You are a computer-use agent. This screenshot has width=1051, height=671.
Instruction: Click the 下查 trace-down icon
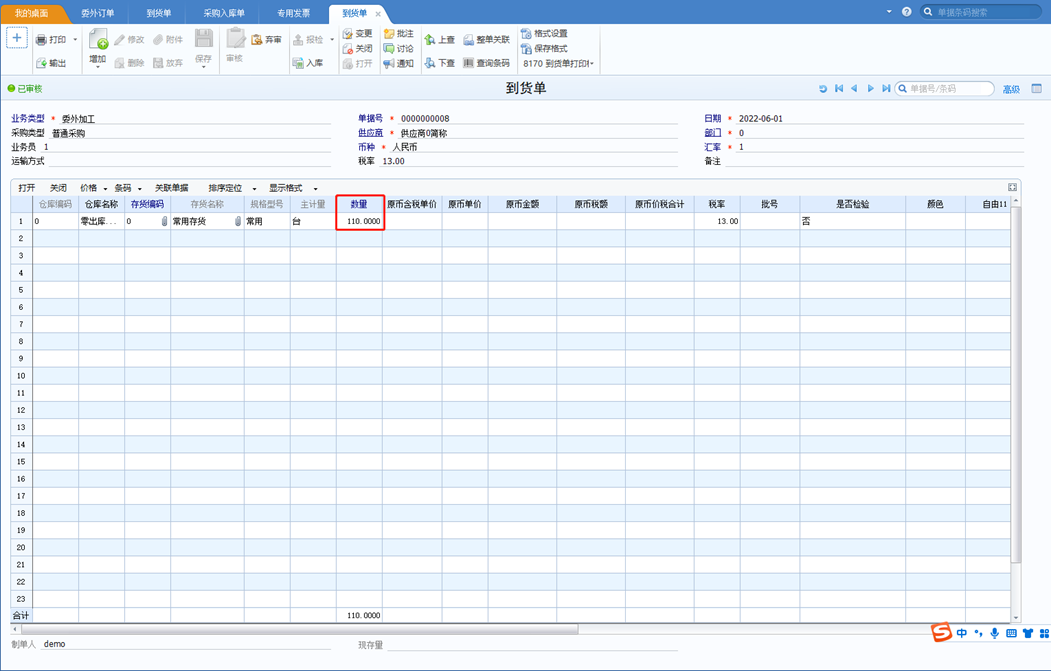pyautogui.click(x=430, y=63)
